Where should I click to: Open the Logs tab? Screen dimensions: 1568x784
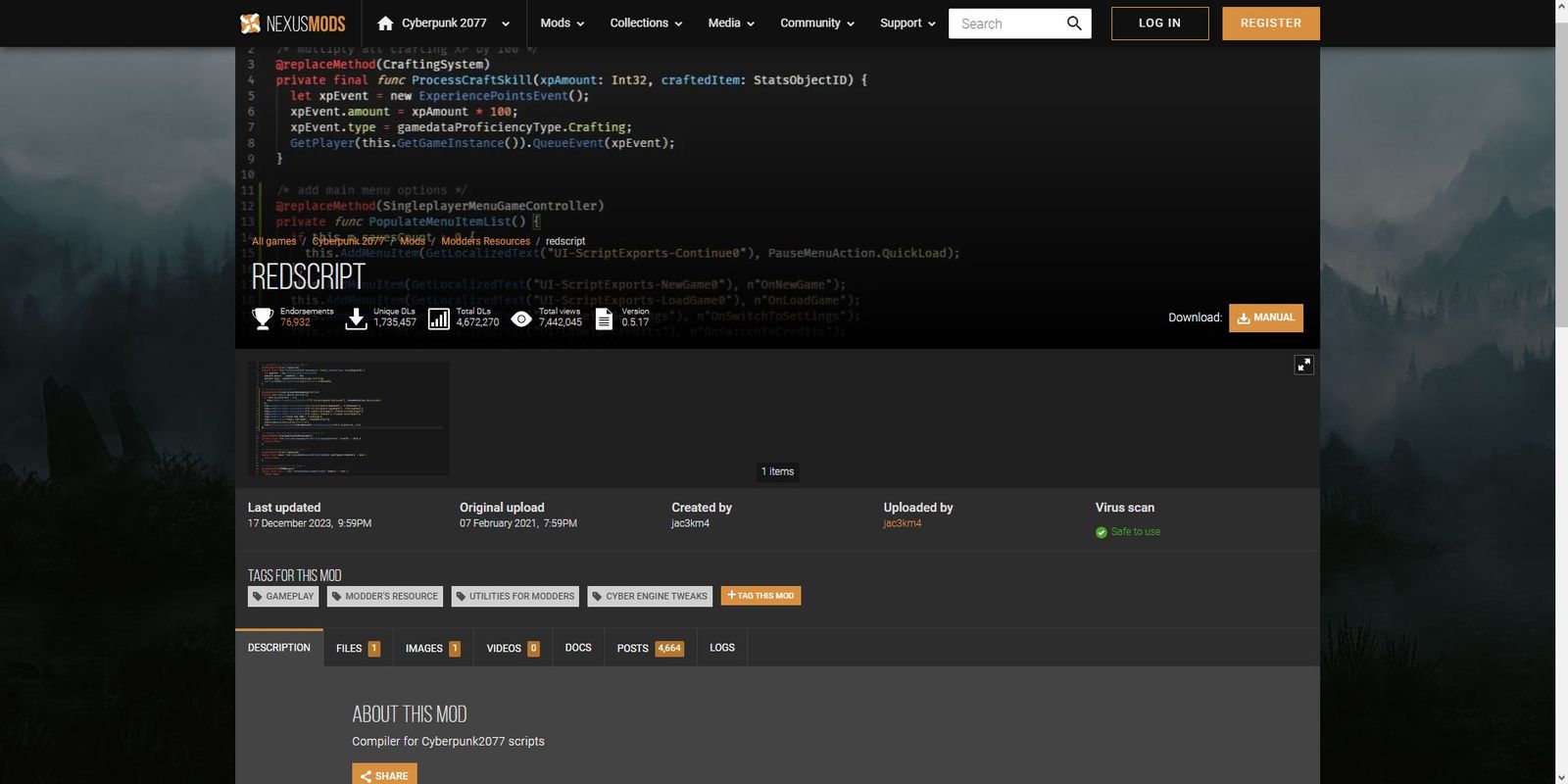point(722,648)
